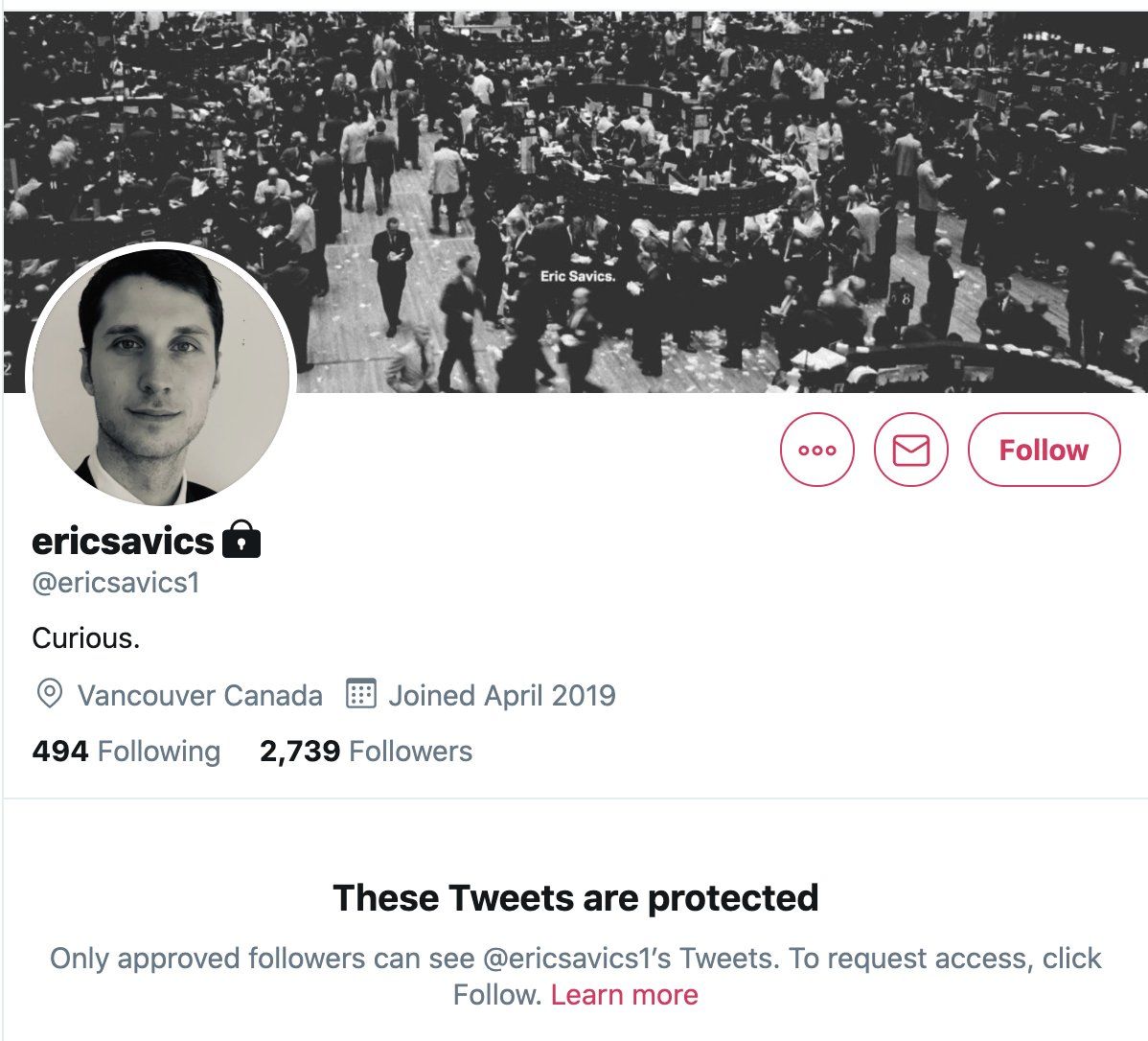Open the 494 Following list
Image resolution: width=1148 pixels, height=1041 pixels.
point(126,752)
